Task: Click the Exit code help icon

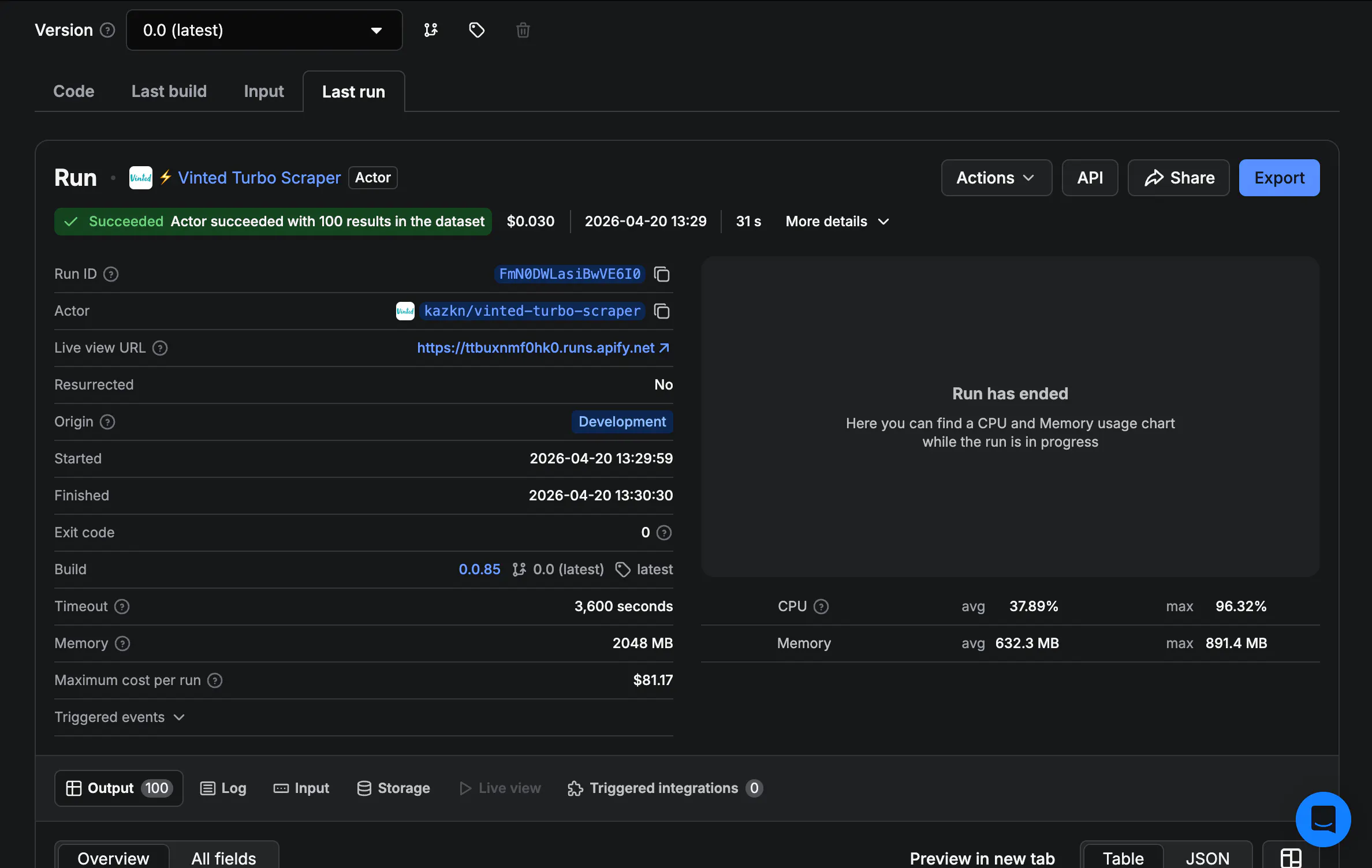Action: click(664, 533)
